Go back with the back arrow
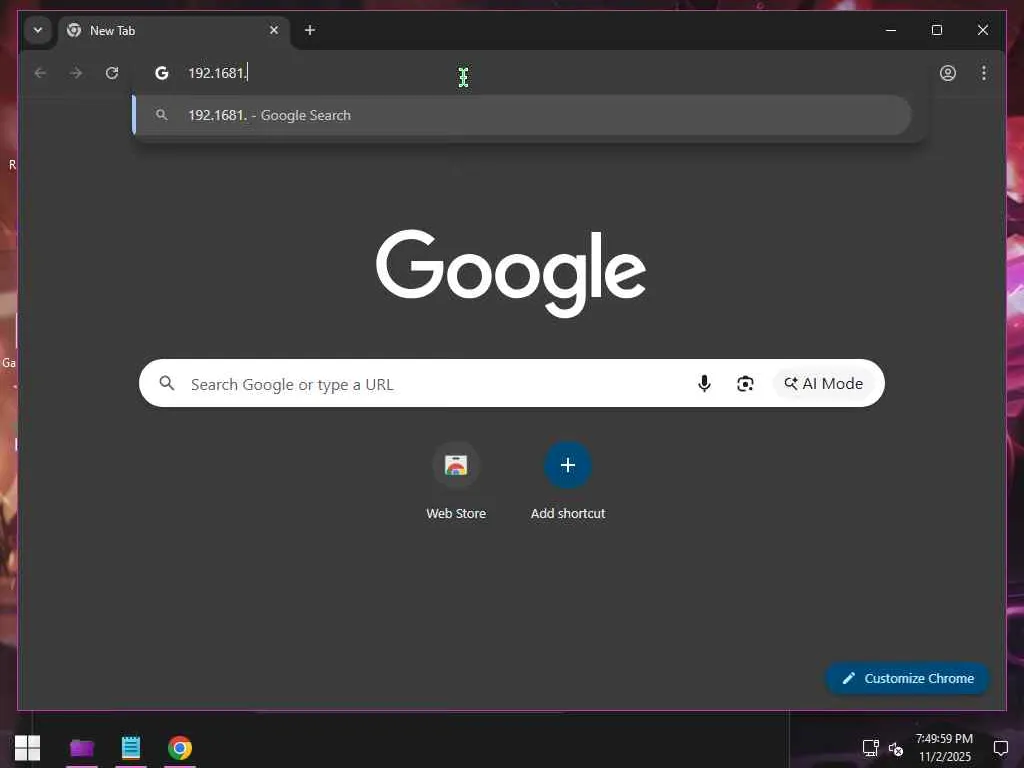Image resolution: width=1024 pixels, height=768 pixels. click(x=40, y=72)
